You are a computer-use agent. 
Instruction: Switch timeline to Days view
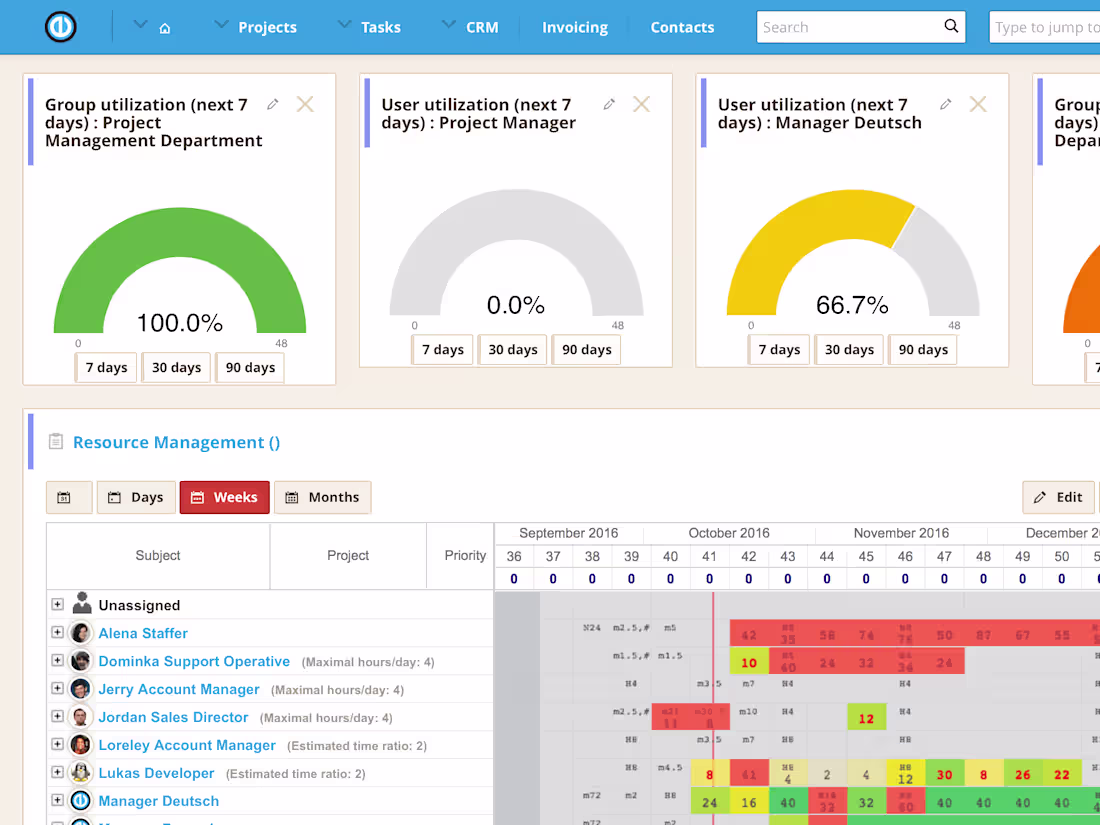tap(135, 497)
